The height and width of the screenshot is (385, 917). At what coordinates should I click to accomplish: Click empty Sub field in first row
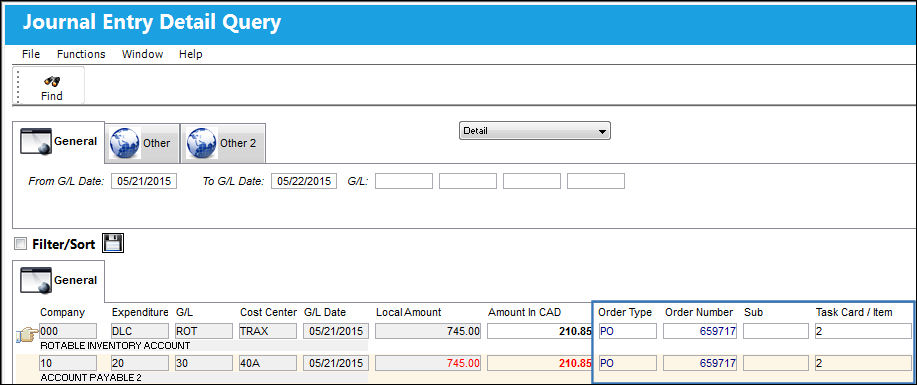(776, 331)
